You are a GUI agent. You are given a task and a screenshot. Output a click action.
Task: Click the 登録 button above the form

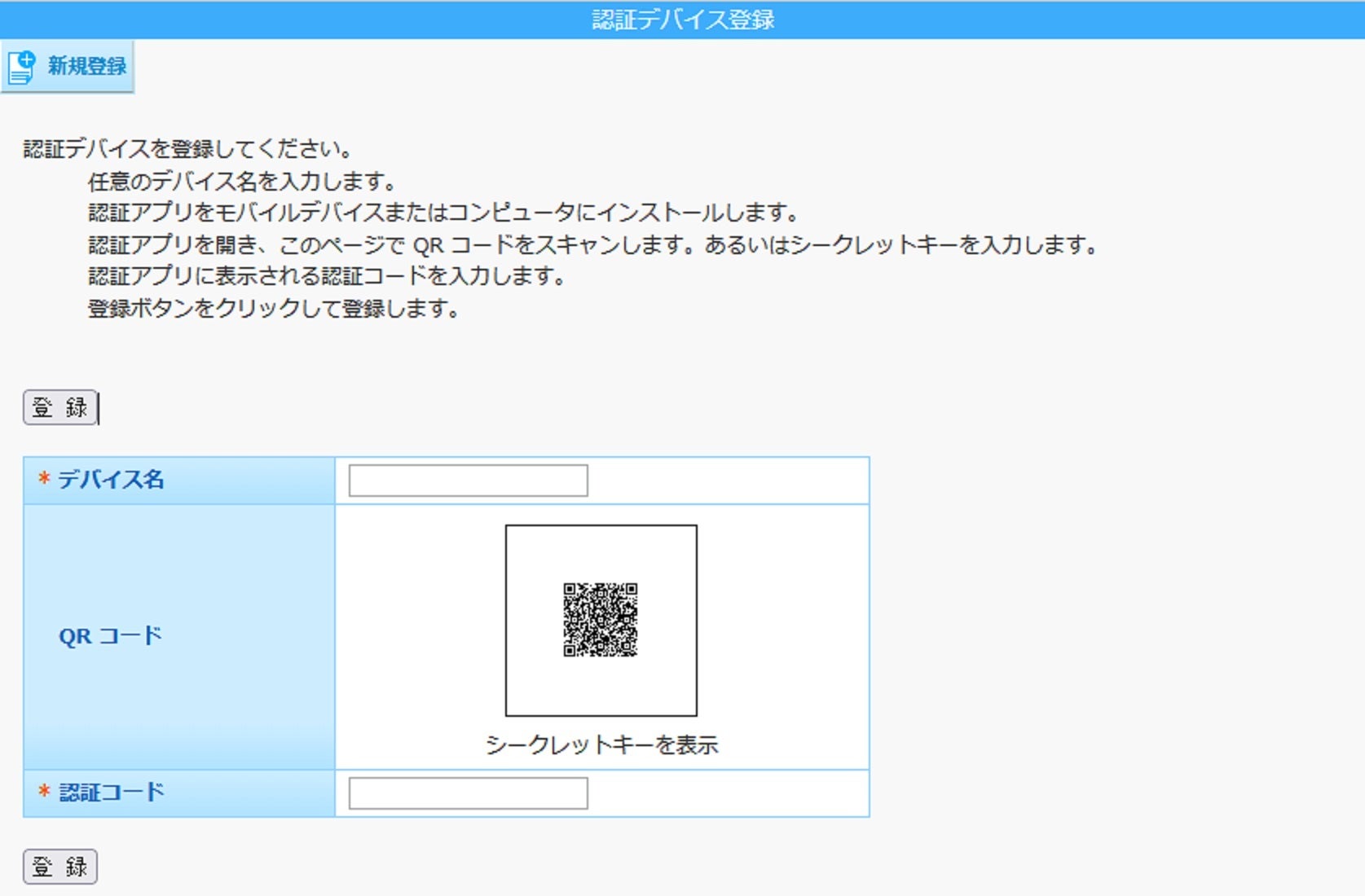click(x=60, y=407)
